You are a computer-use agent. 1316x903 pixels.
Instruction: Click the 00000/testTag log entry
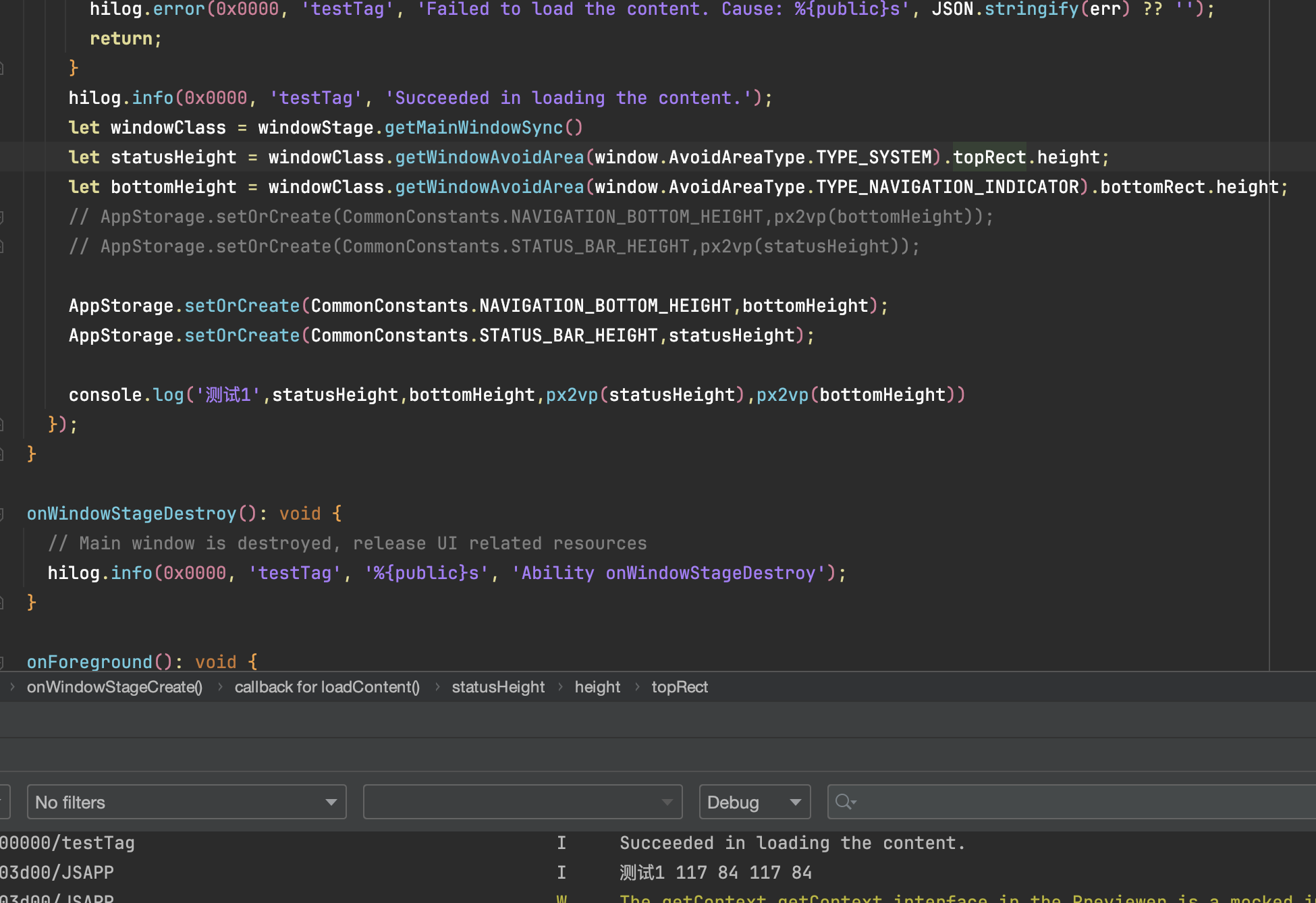point(67,843)
